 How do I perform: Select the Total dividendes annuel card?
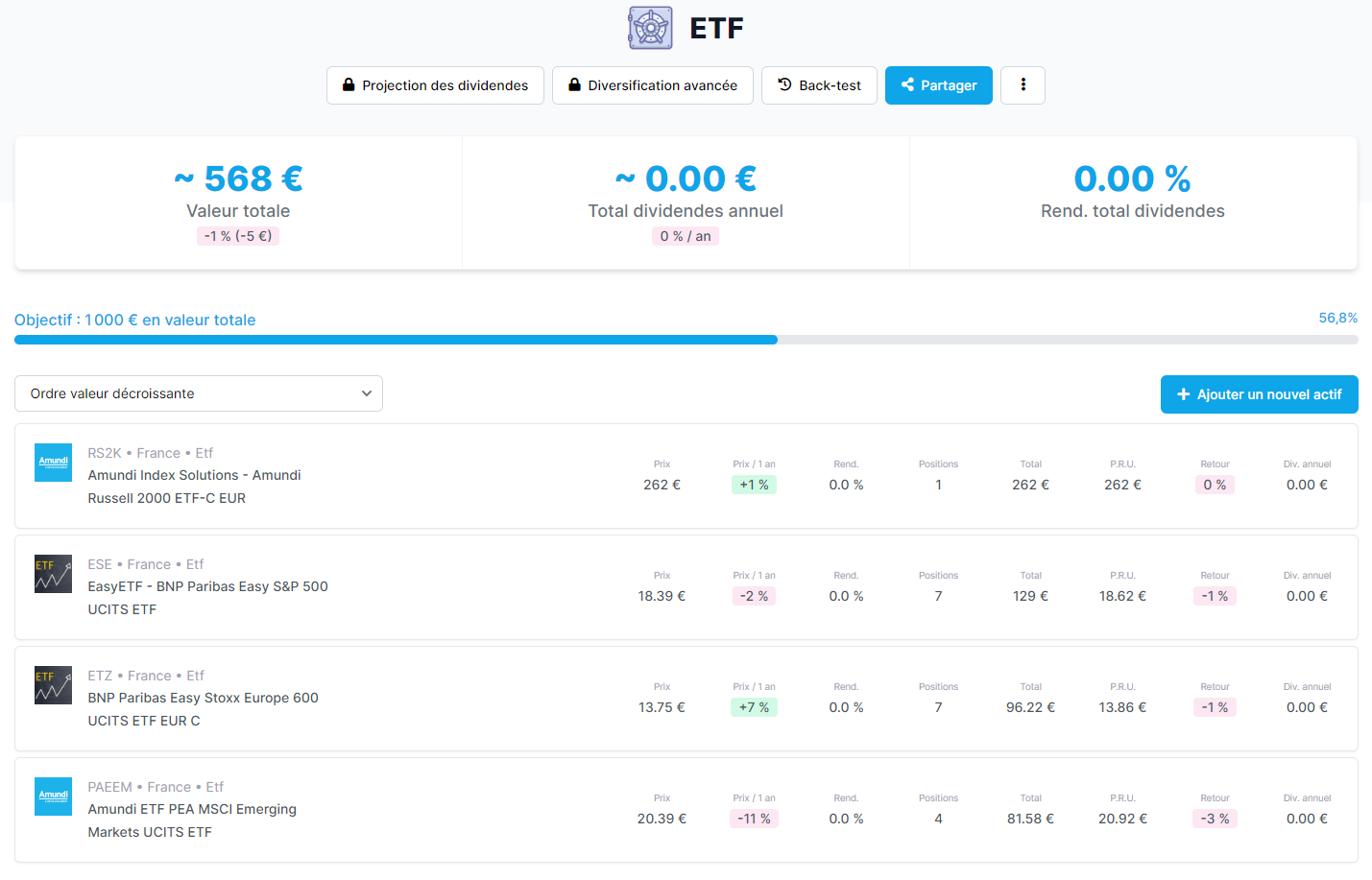[x=686, y=202]
